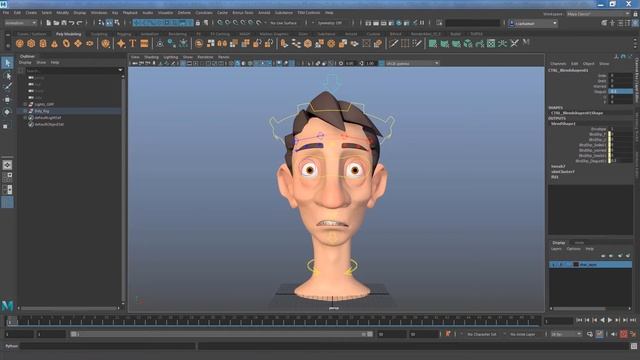Viewport: 640px width, 360px height.
Task: Click the Symmetry Off button
Action: pos(330,23)
